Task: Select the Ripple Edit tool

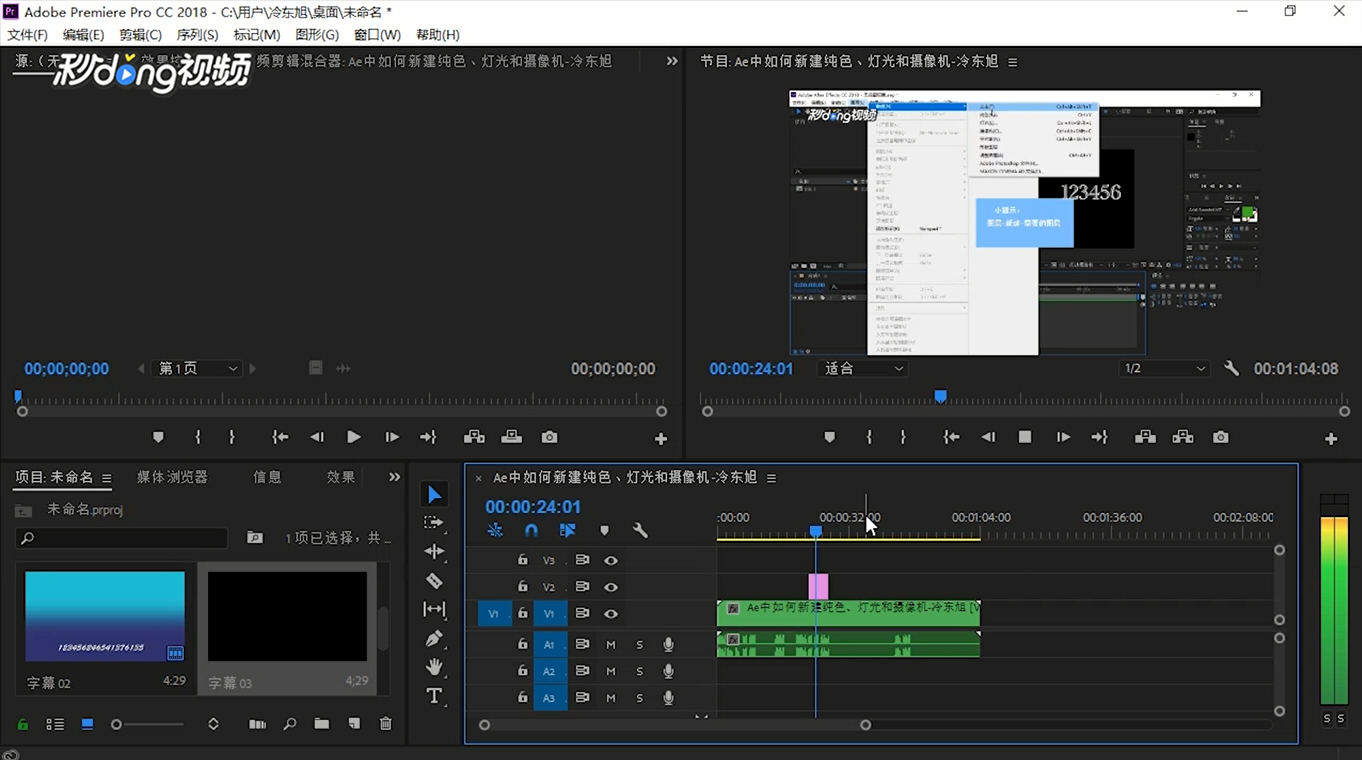Action: pyautogui.click(x=434, y=552)
